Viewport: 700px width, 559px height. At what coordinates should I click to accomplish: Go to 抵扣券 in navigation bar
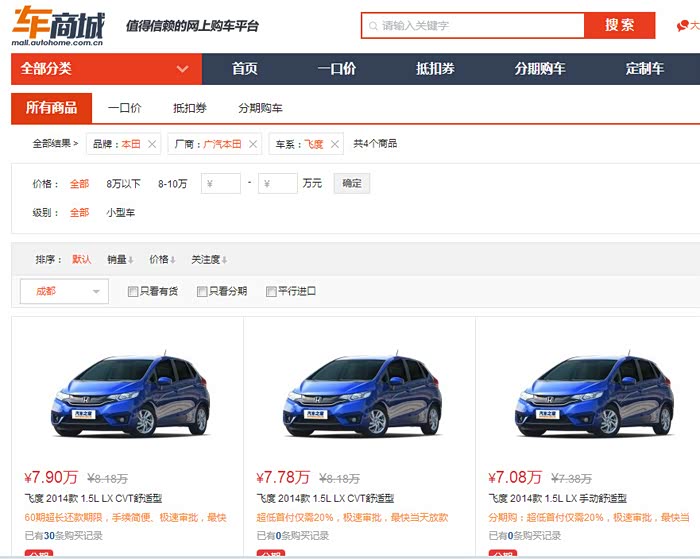click(x=435, y=69)
